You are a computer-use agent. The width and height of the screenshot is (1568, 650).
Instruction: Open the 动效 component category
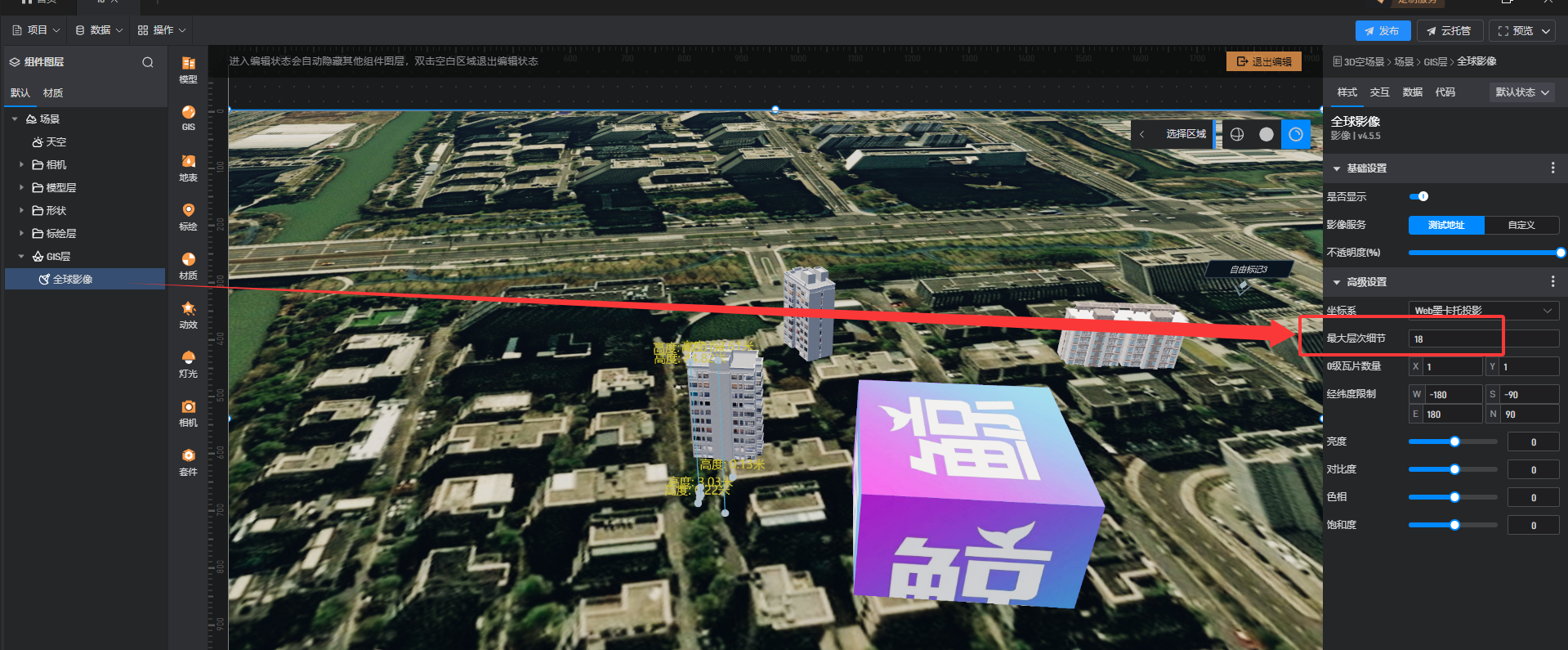coord(188,316)
